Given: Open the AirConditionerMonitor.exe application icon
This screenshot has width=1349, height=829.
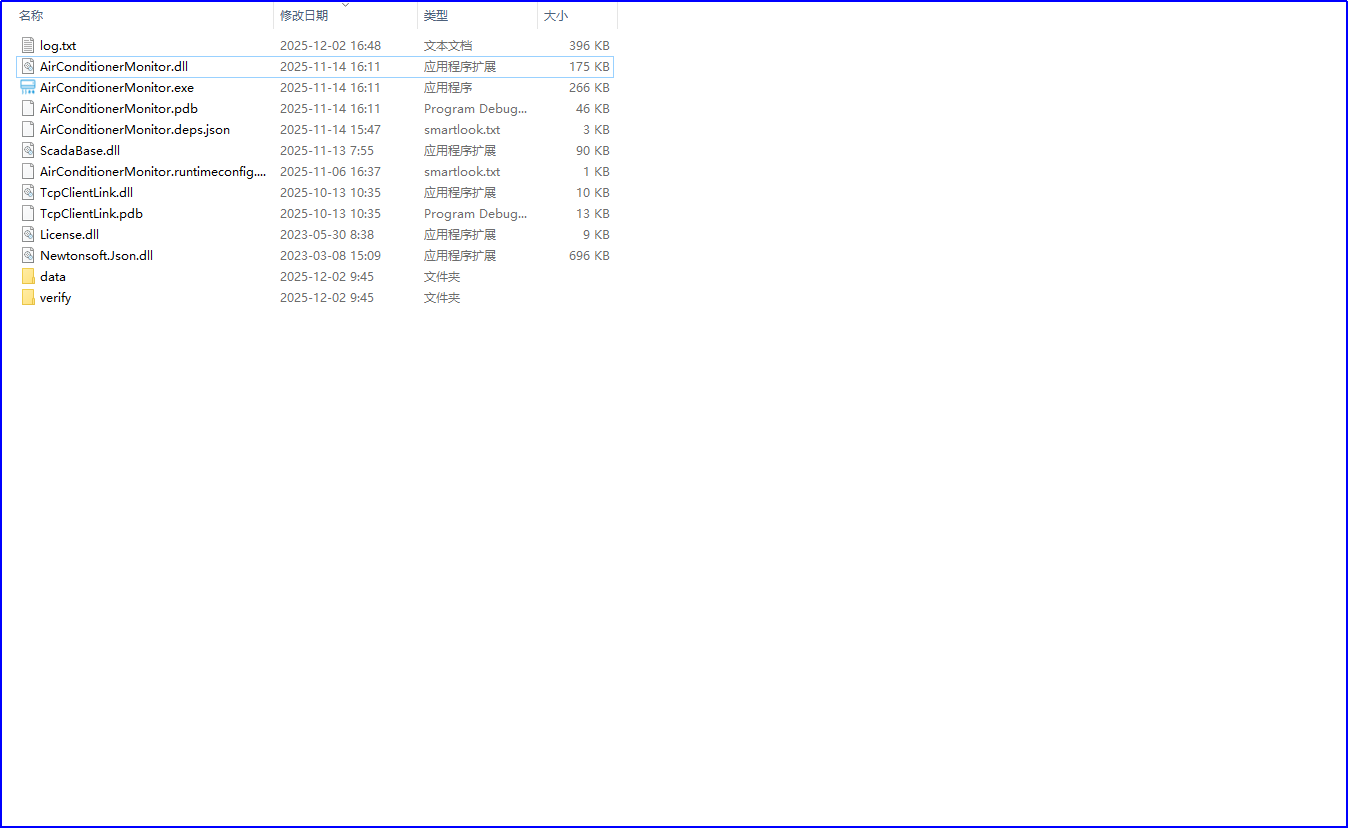Looking at the screenshot, I should coord(27,87).
